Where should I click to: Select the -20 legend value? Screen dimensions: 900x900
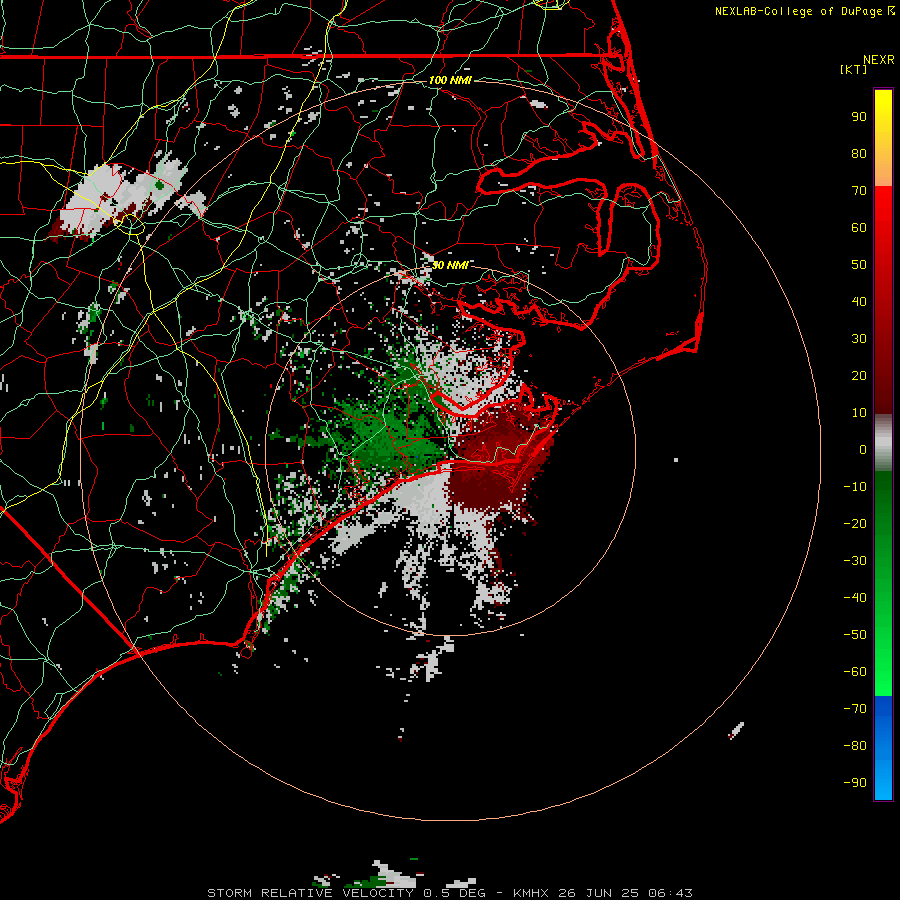pyautogui.click(x=855, y=524)
